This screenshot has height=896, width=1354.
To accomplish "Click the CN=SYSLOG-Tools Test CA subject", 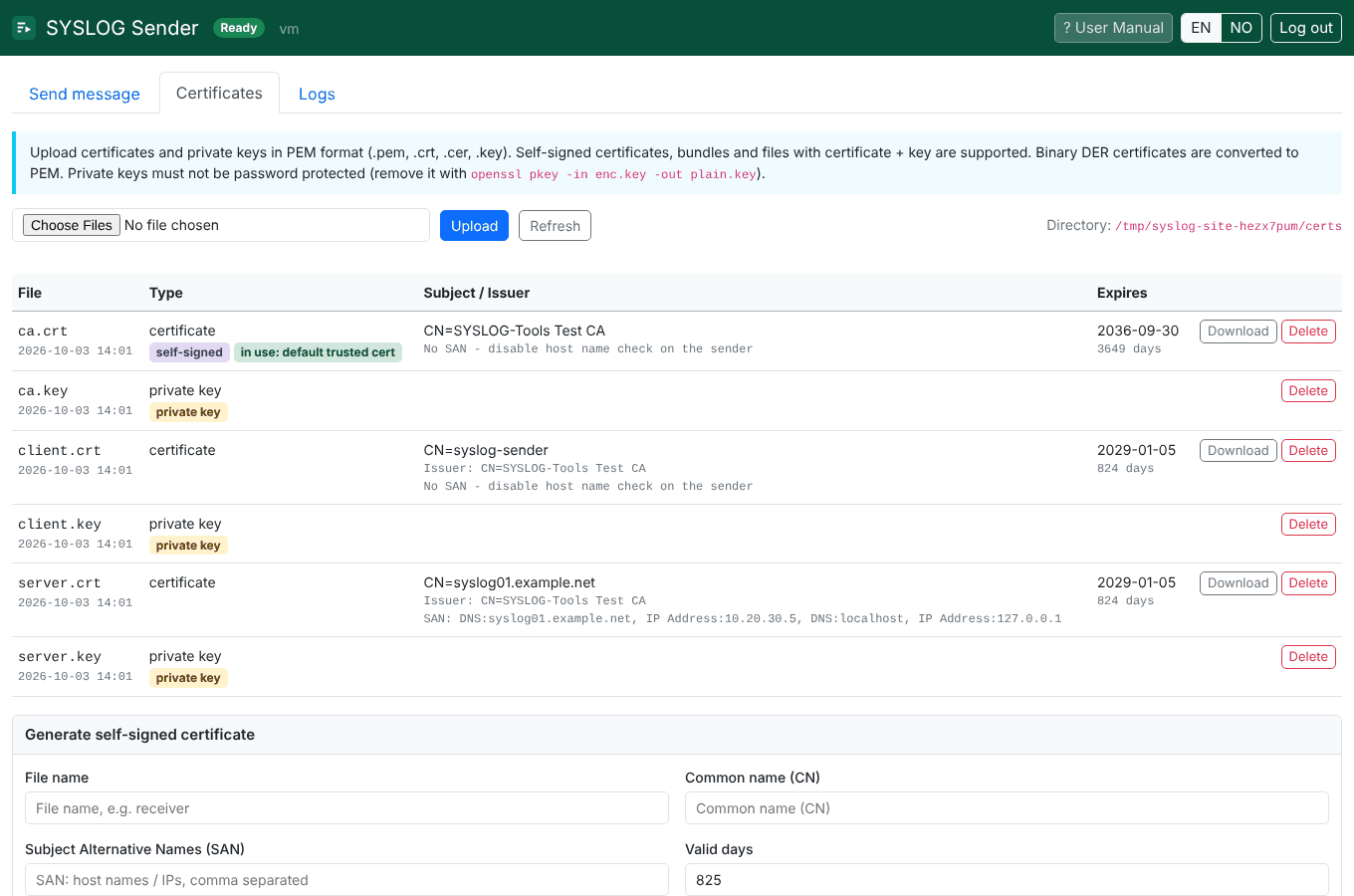I will coord(514,331).
